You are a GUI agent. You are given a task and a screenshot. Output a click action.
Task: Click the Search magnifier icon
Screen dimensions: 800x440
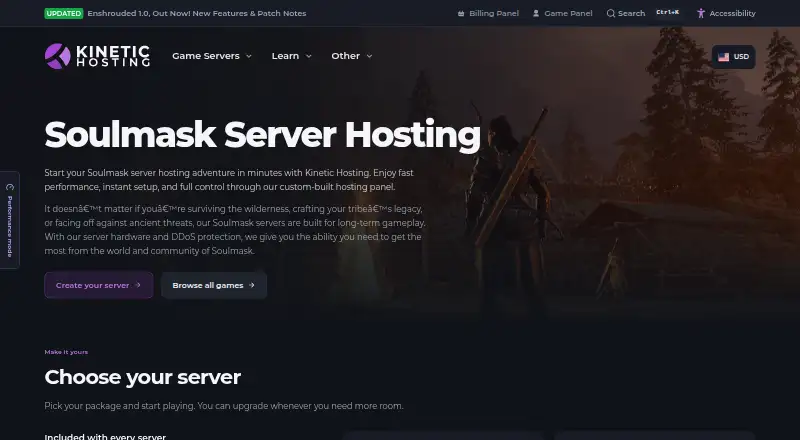point(610,14)
